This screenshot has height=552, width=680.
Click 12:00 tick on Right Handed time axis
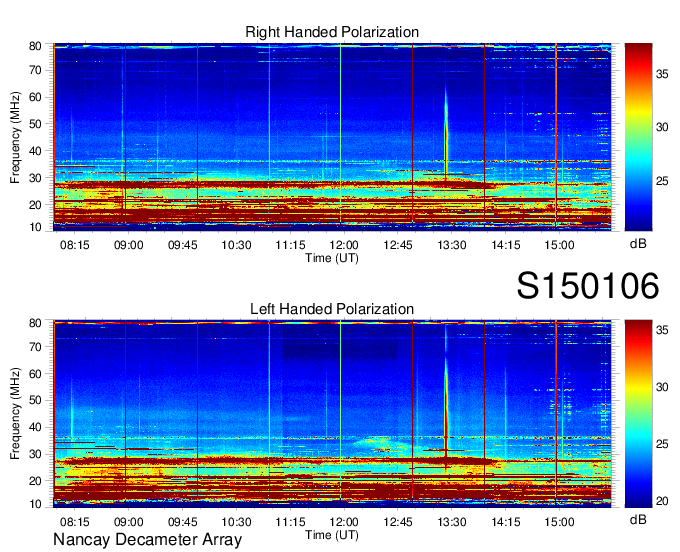(x=344, y=245)
